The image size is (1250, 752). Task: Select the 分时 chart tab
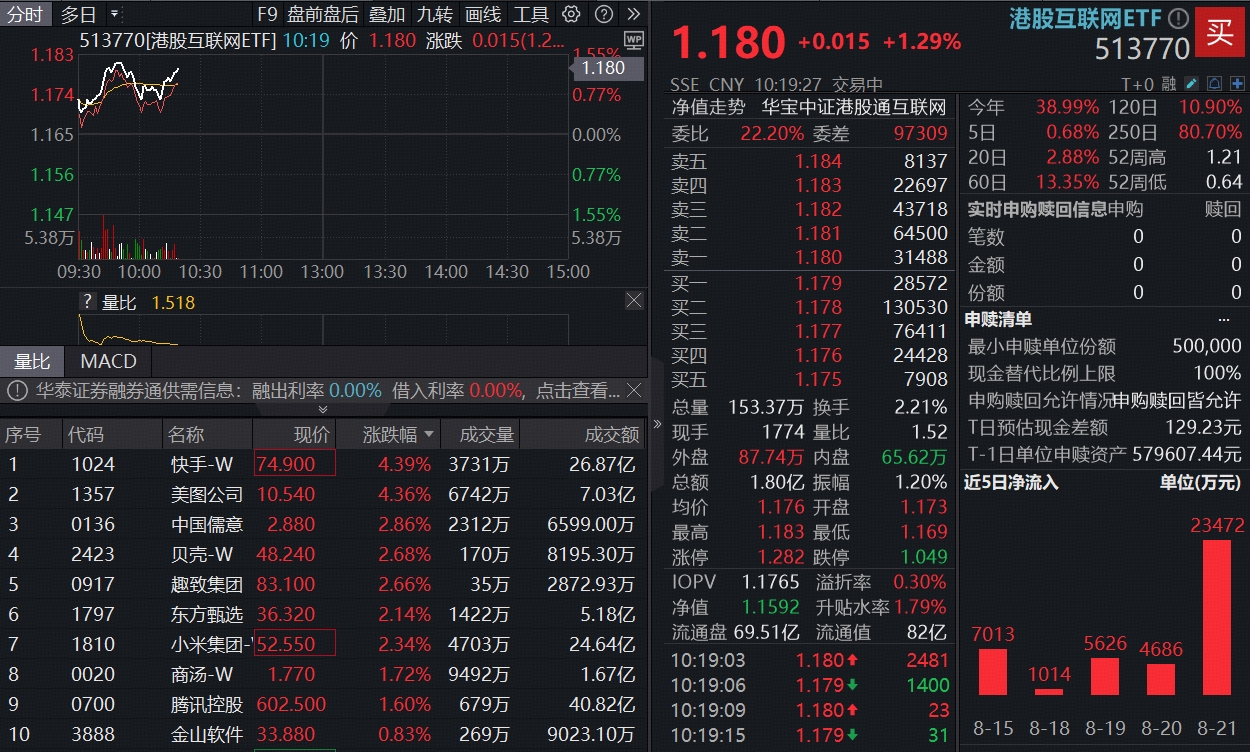(24, 14)
